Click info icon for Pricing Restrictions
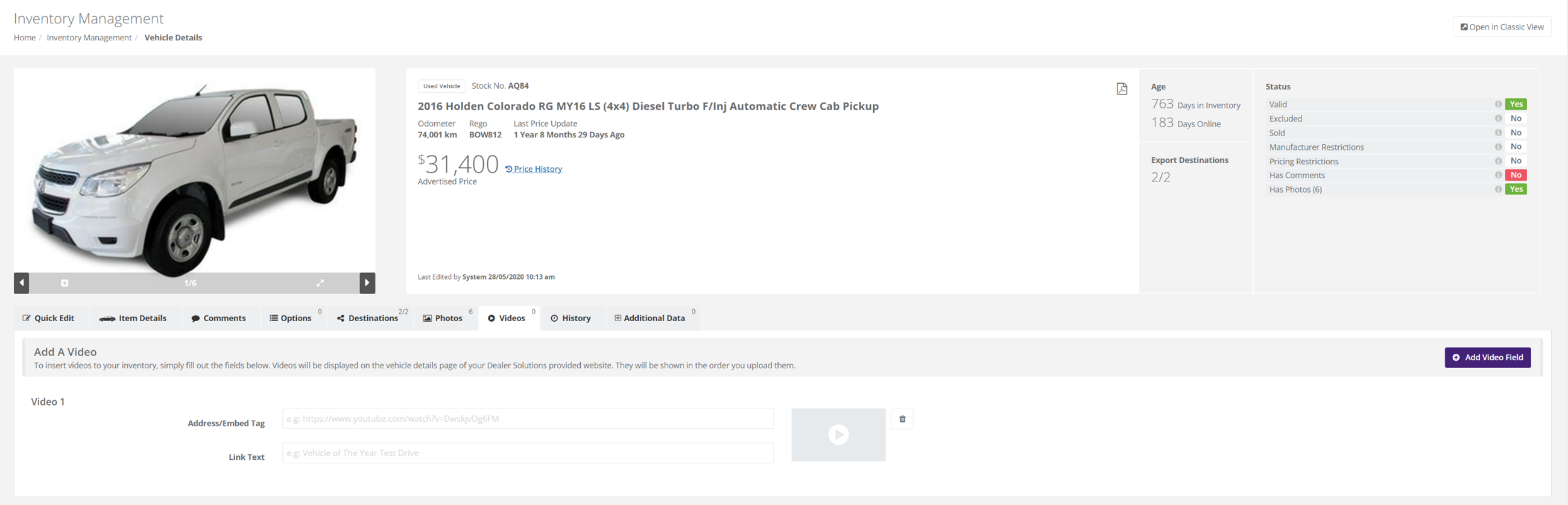Viewport: 1568px width, 505px height. (x=1498, y=161)
